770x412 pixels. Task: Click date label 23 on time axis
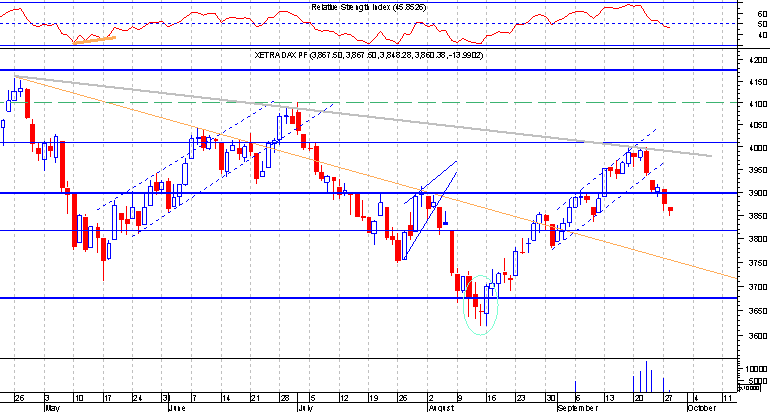tap(521, 398)
